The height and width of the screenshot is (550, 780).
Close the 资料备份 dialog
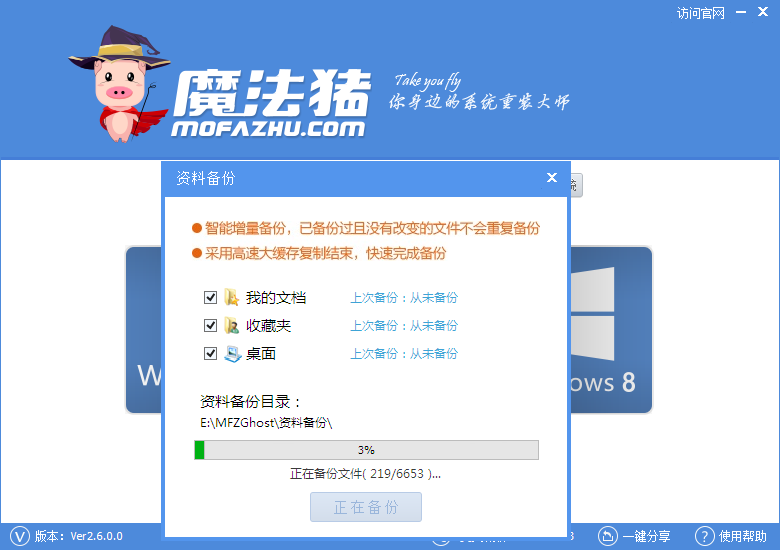click(552, 178)
